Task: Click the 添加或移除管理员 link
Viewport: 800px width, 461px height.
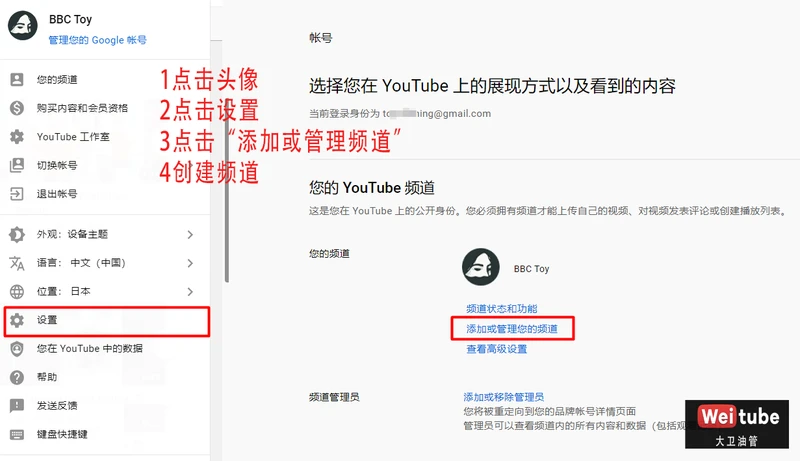Action: tap(504, 397)
